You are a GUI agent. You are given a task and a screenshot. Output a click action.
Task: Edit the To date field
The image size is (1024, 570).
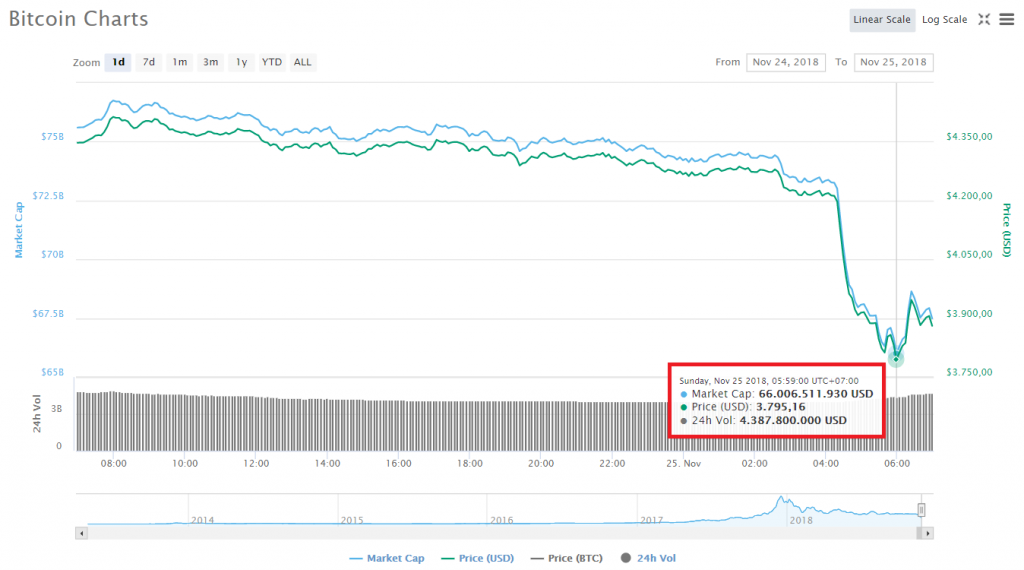click(x=893, y=62)
